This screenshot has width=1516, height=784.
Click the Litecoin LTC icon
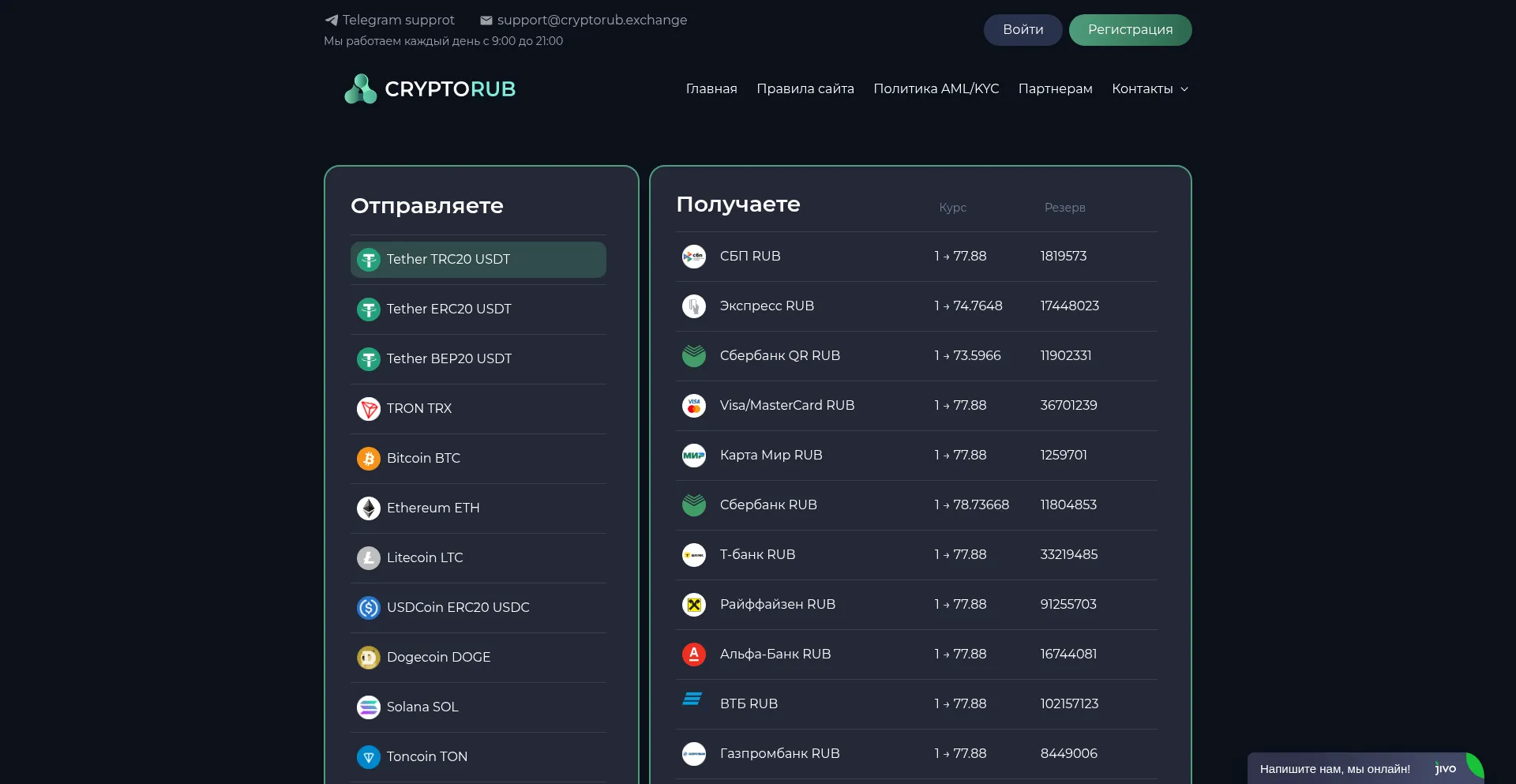point(369,558)
